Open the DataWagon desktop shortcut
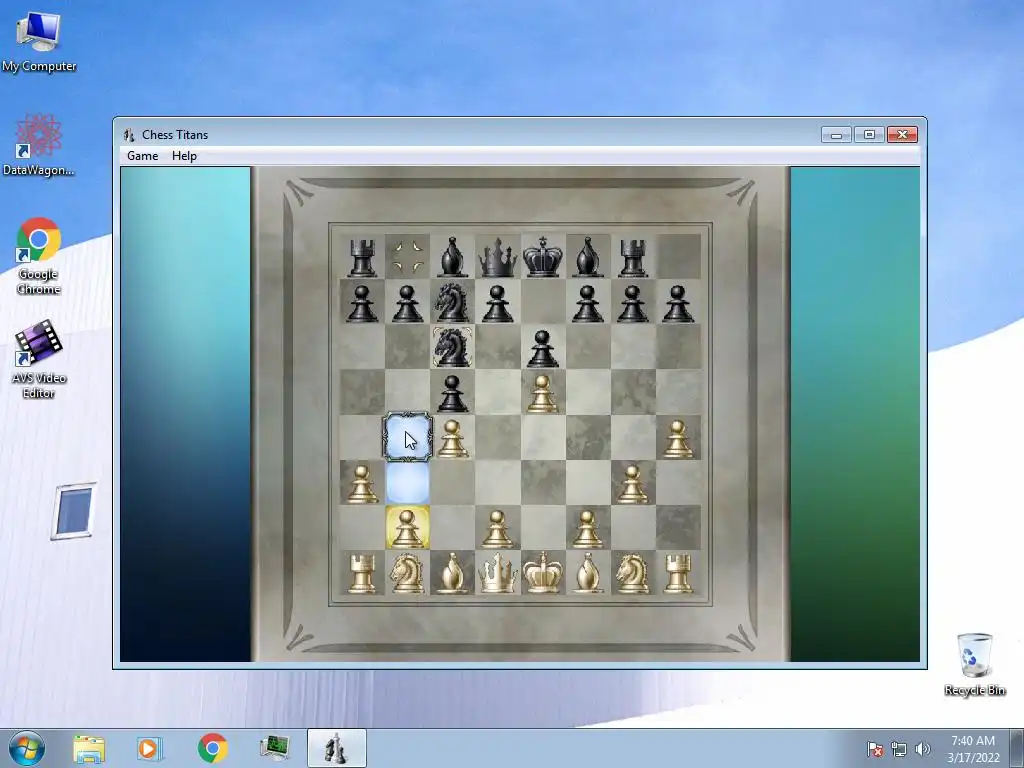1024x768 pixels. pyautogui.click(x=39, y=145)
